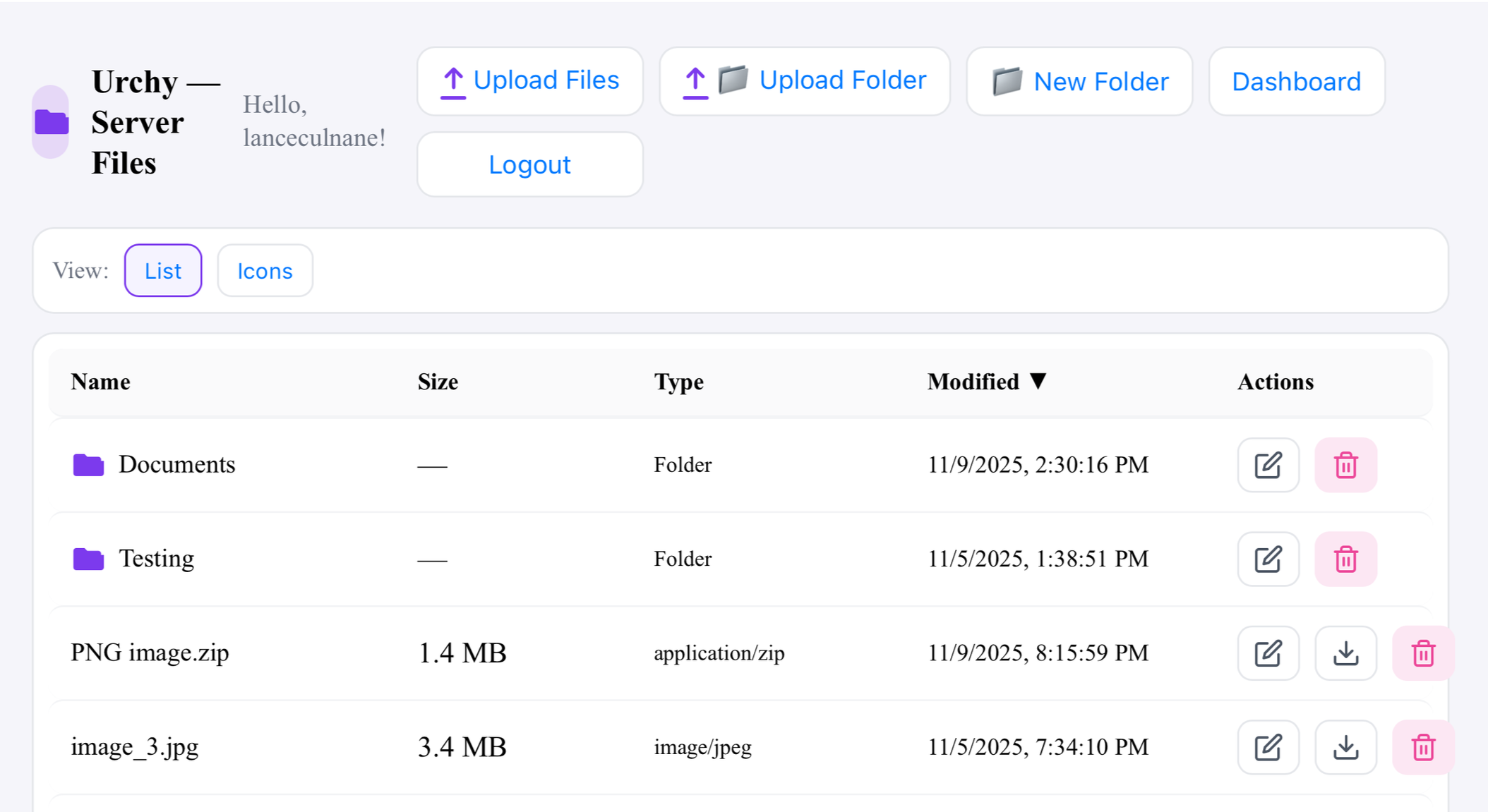Edit name of PNG image.zip
Screen dimensions: 1488x812
click(x=1268, y=653)
